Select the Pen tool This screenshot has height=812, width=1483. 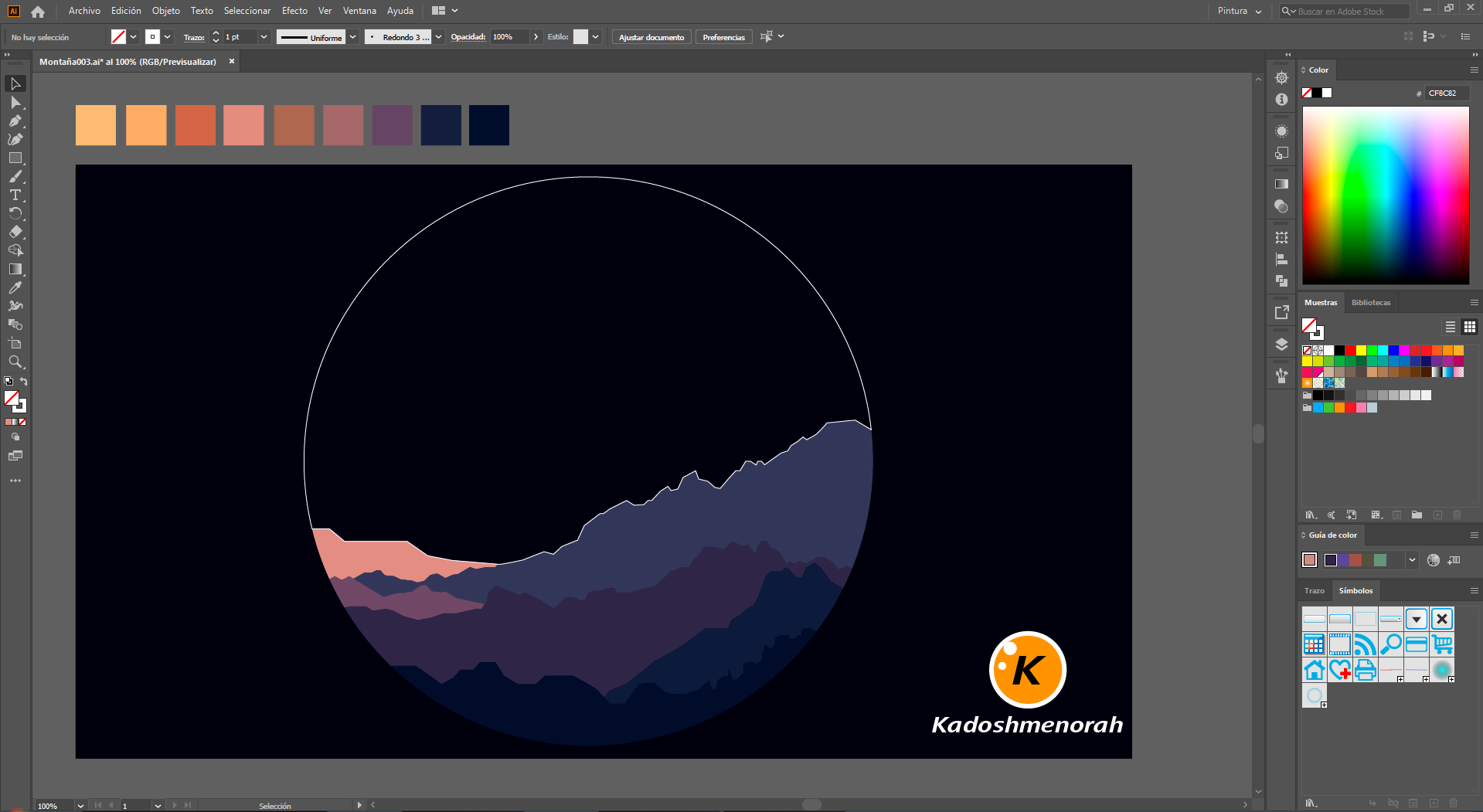[x=15, y=121]
